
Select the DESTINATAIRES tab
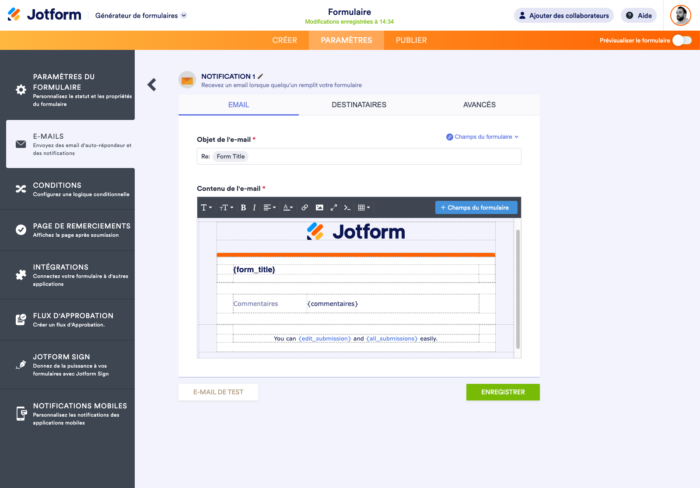[x=359, y=105]
